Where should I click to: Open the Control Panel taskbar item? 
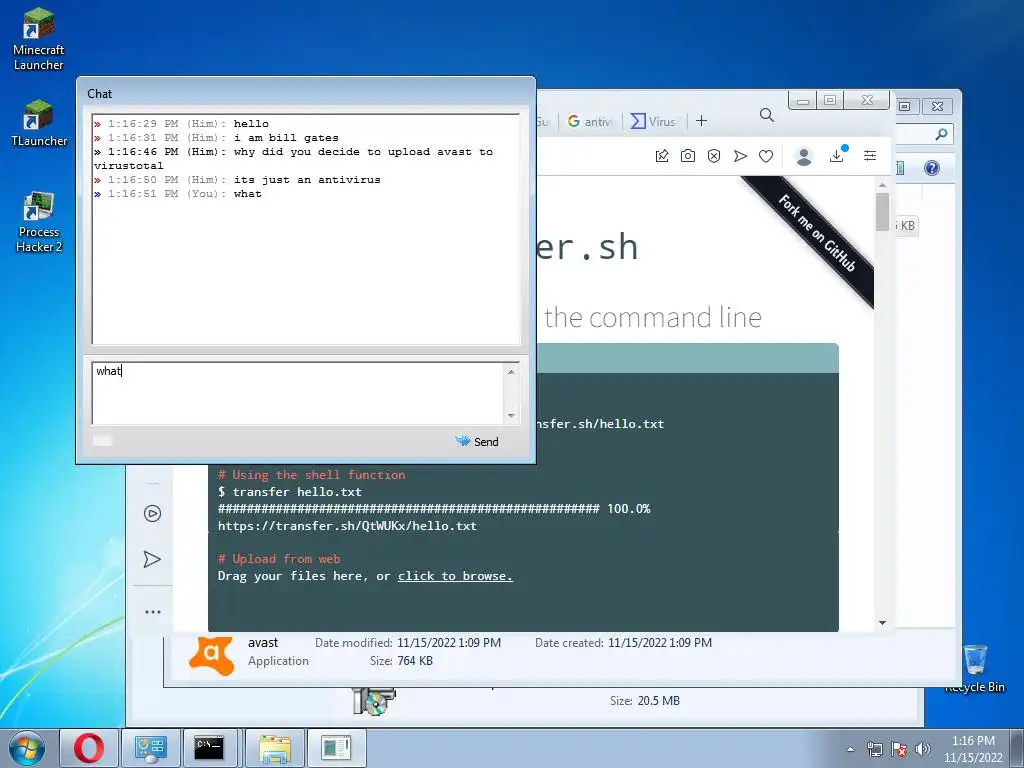[151, 748]
